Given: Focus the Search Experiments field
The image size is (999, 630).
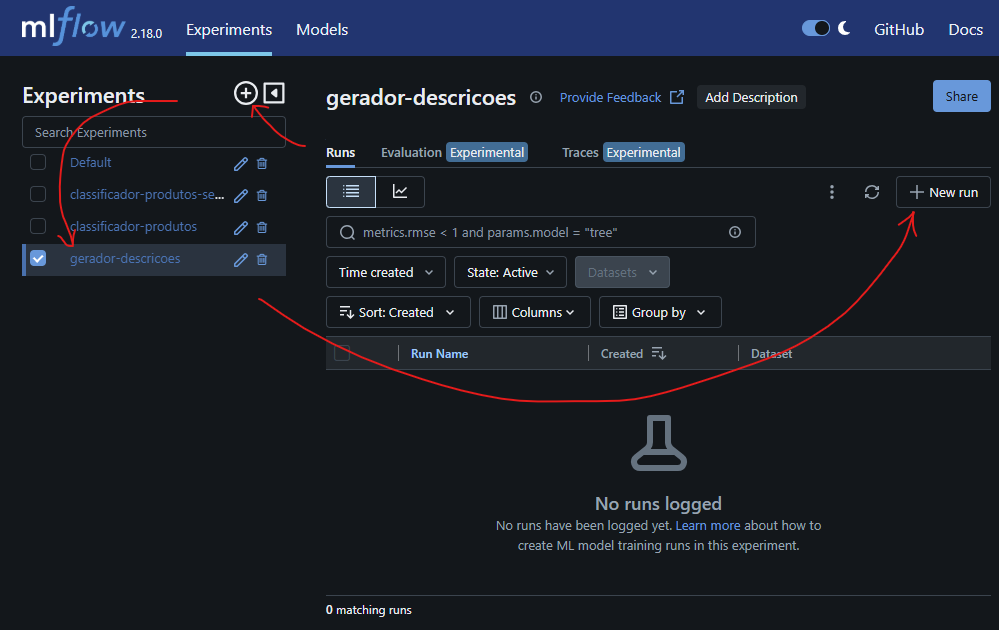Looking at the screenshot, I should (x=154, y=132).
